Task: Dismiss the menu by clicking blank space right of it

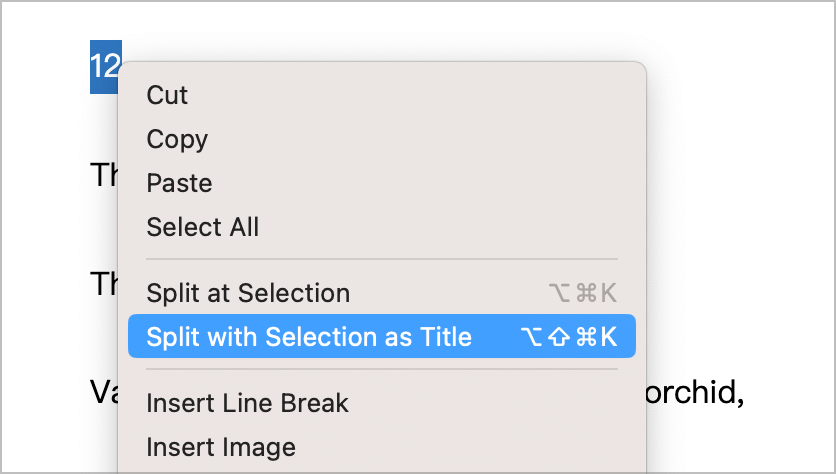Action: coord(741,213)
